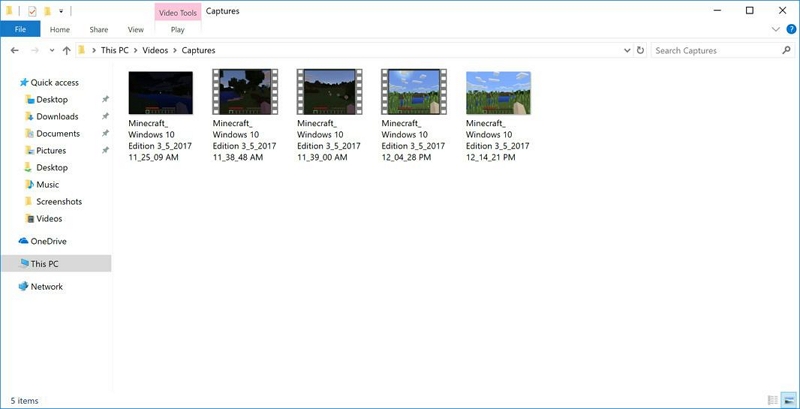Click the file name ending 11_39_00 AM

[x=329, y=140]
